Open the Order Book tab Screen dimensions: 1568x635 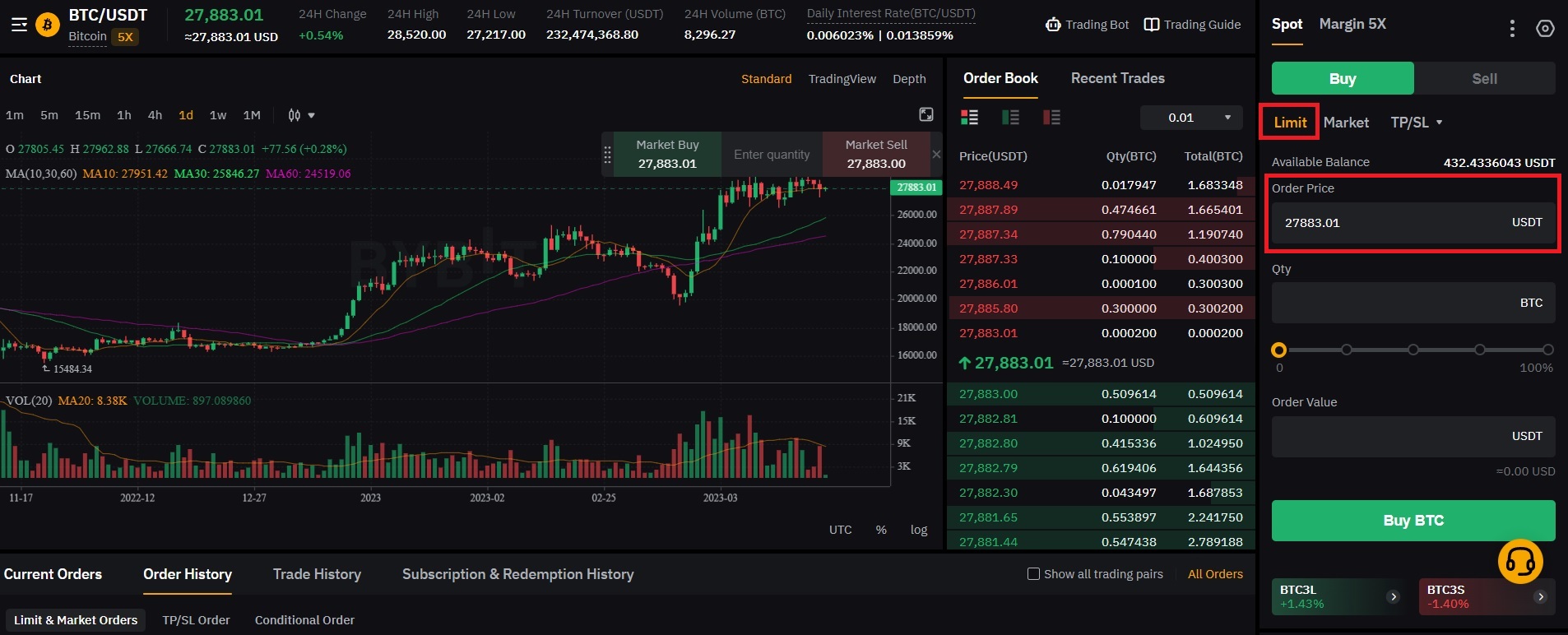1000,78
